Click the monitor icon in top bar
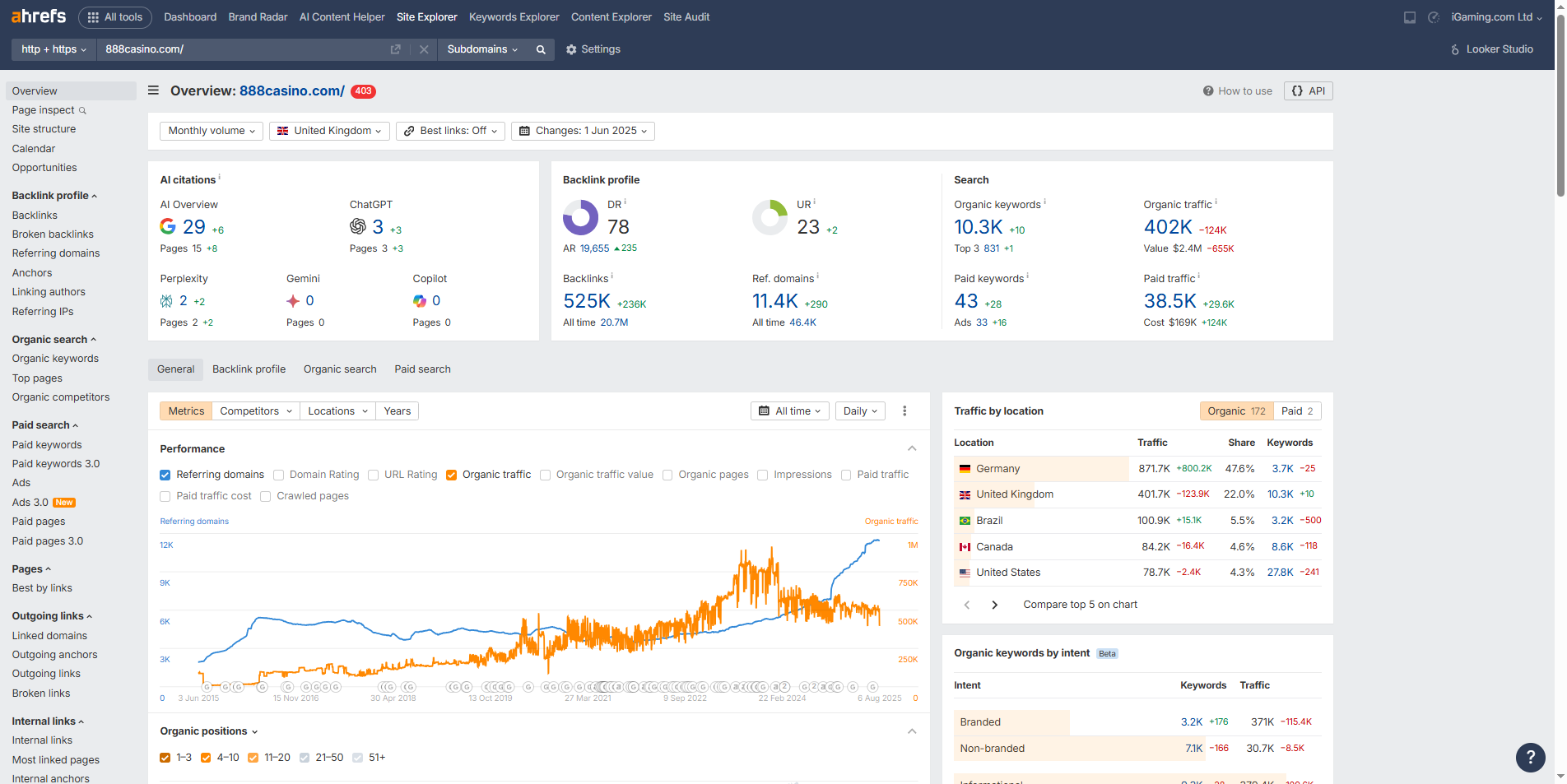This screenshot has width=1567, height=784. [x=1410, y=17]
